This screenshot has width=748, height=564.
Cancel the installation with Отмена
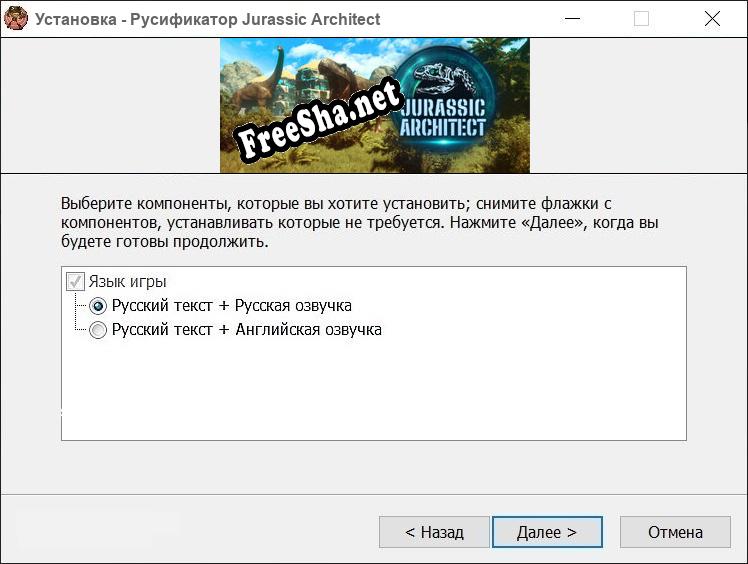pyautogui.click(x=675, y=532)
